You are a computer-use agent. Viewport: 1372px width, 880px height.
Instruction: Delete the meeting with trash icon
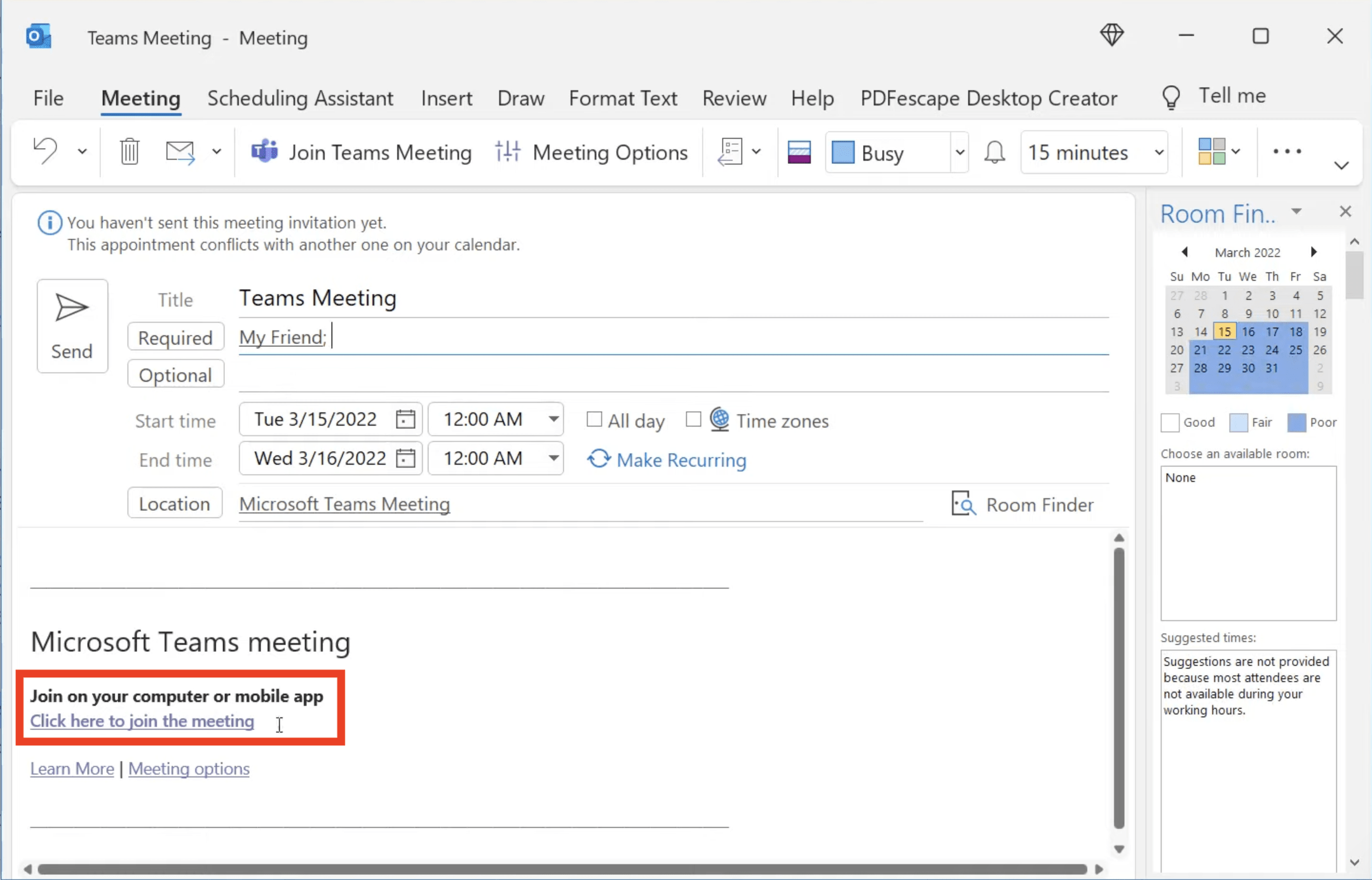coord(130,151)
